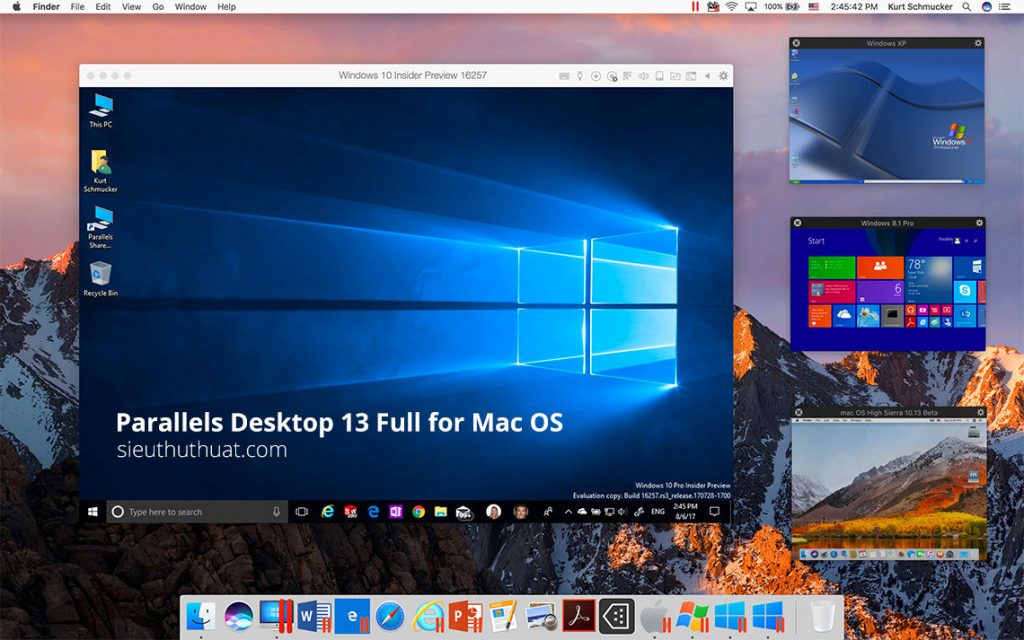Screen dimensions: 1024x640
Task: Open the Parallels Shared Folders desktop icon
Action: tap(101, 227)
